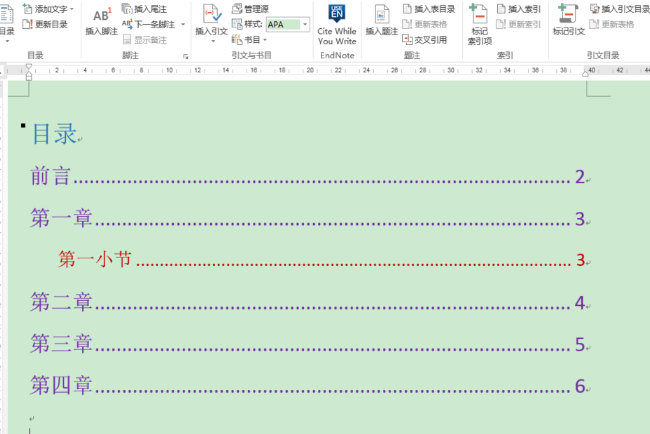Click the 样式 style icon
The width and height of the screenshot is (650, 434).
pyautogui.click(x=237, y=24)
